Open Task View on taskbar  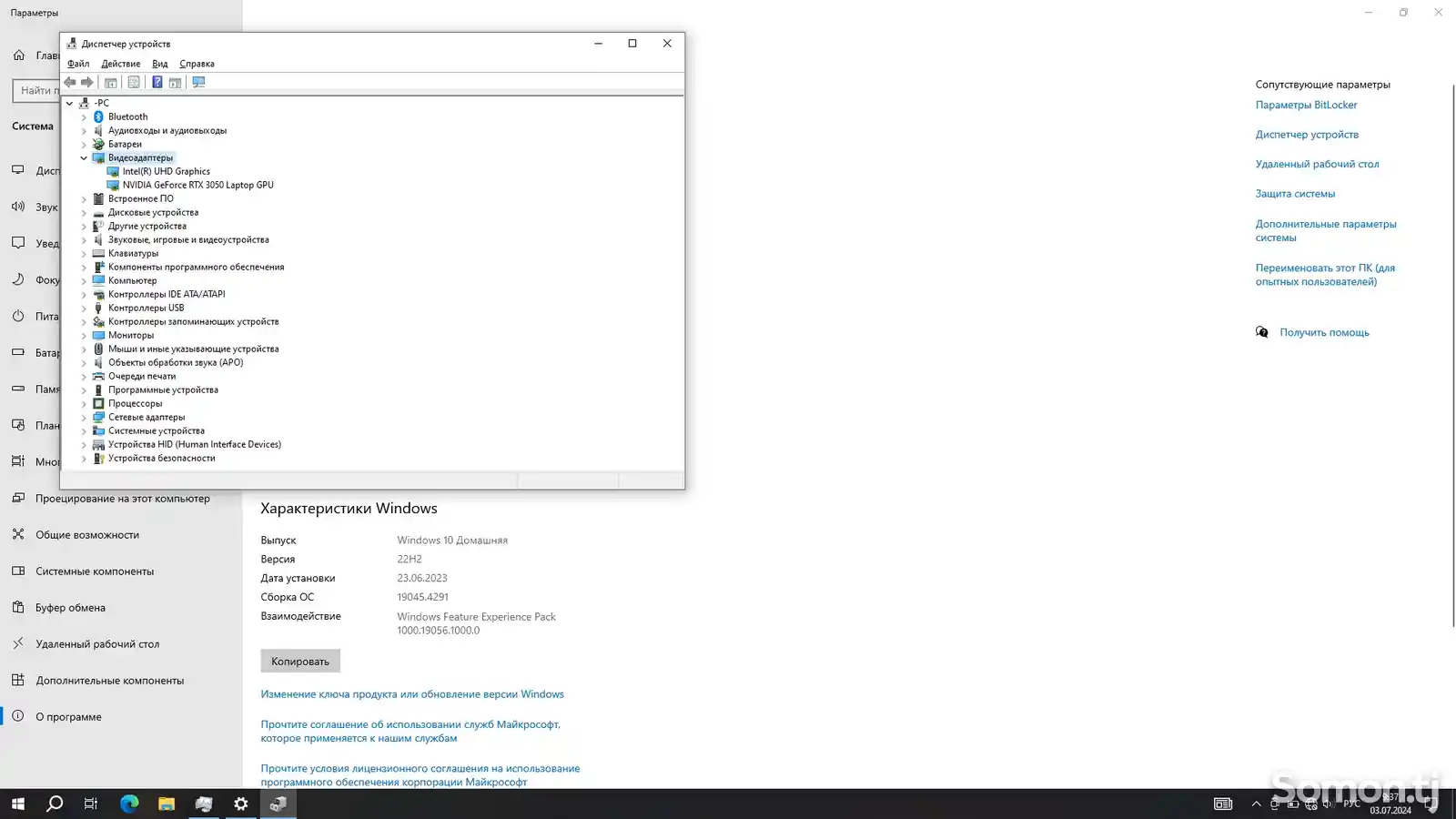tap(91, 804)
